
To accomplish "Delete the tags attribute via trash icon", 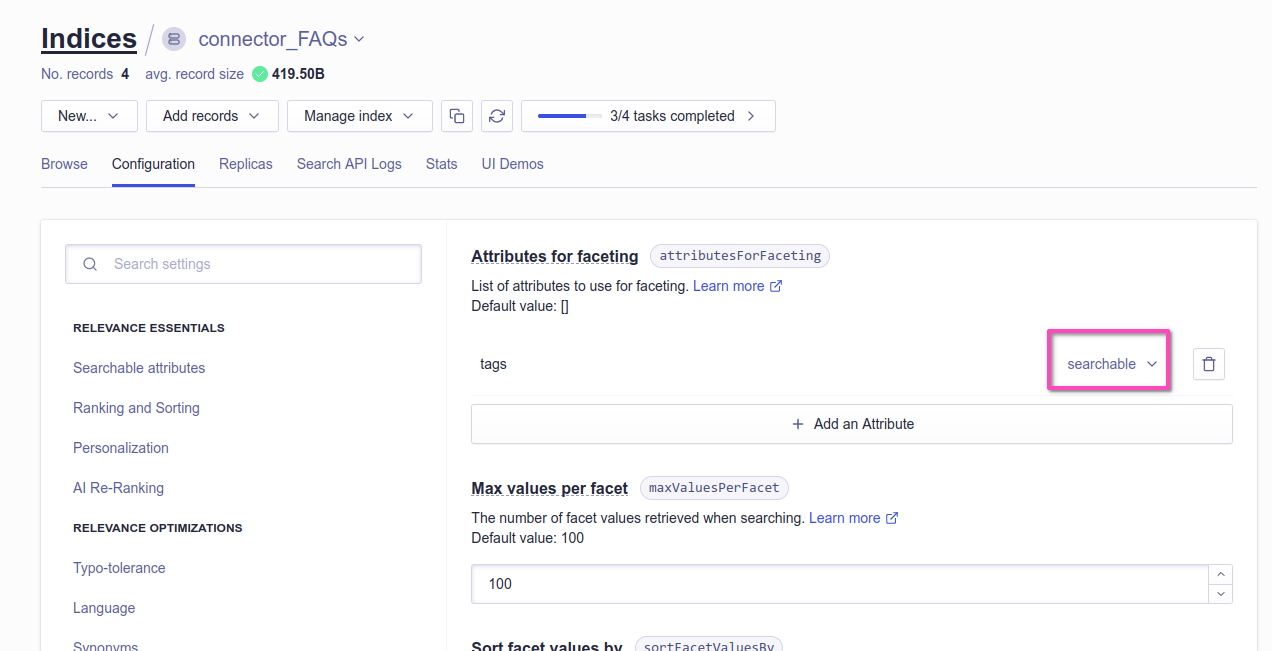I will coord(1209,363).
